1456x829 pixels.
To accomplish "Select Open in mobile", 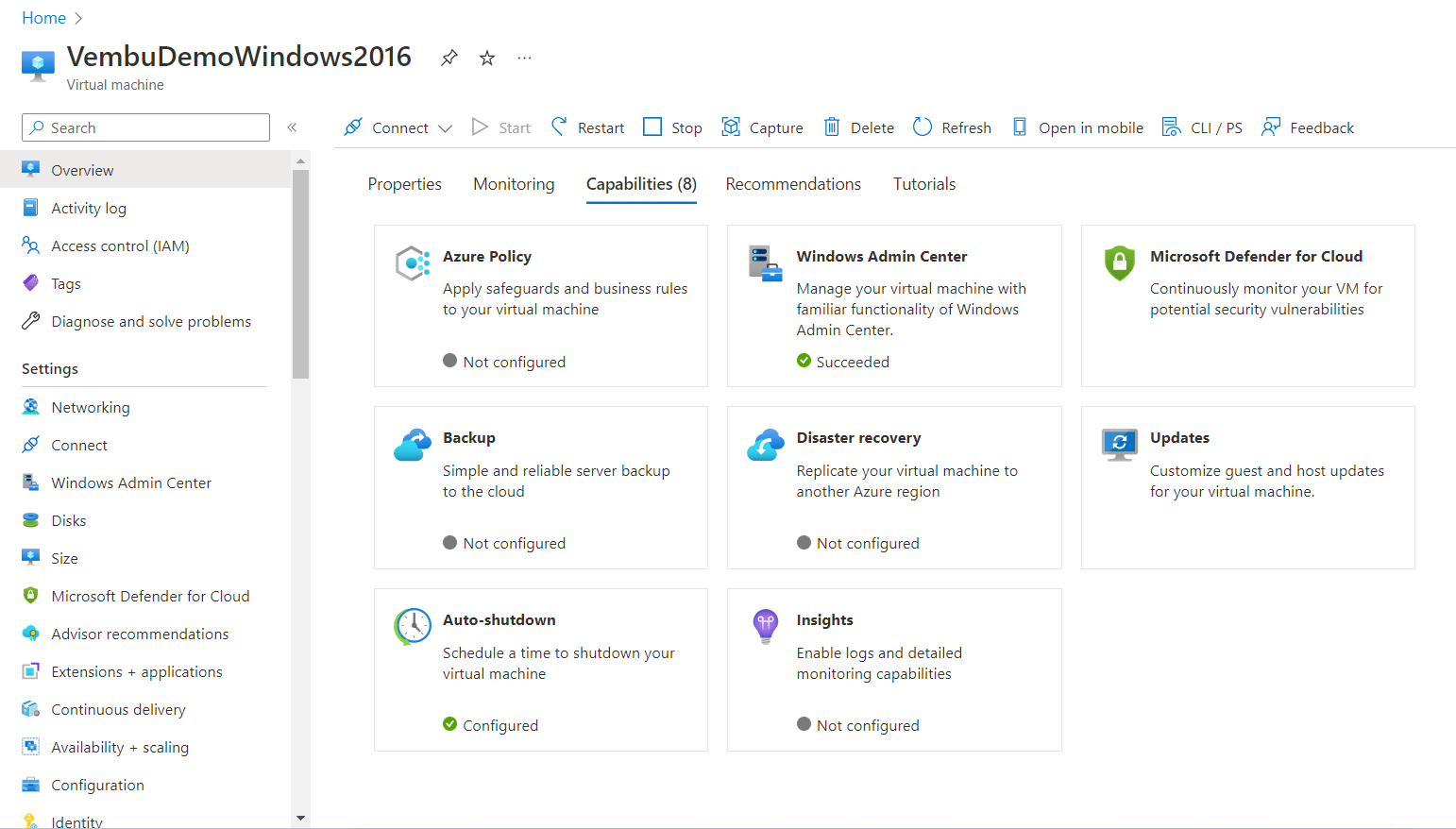I will click(1077, 127).
